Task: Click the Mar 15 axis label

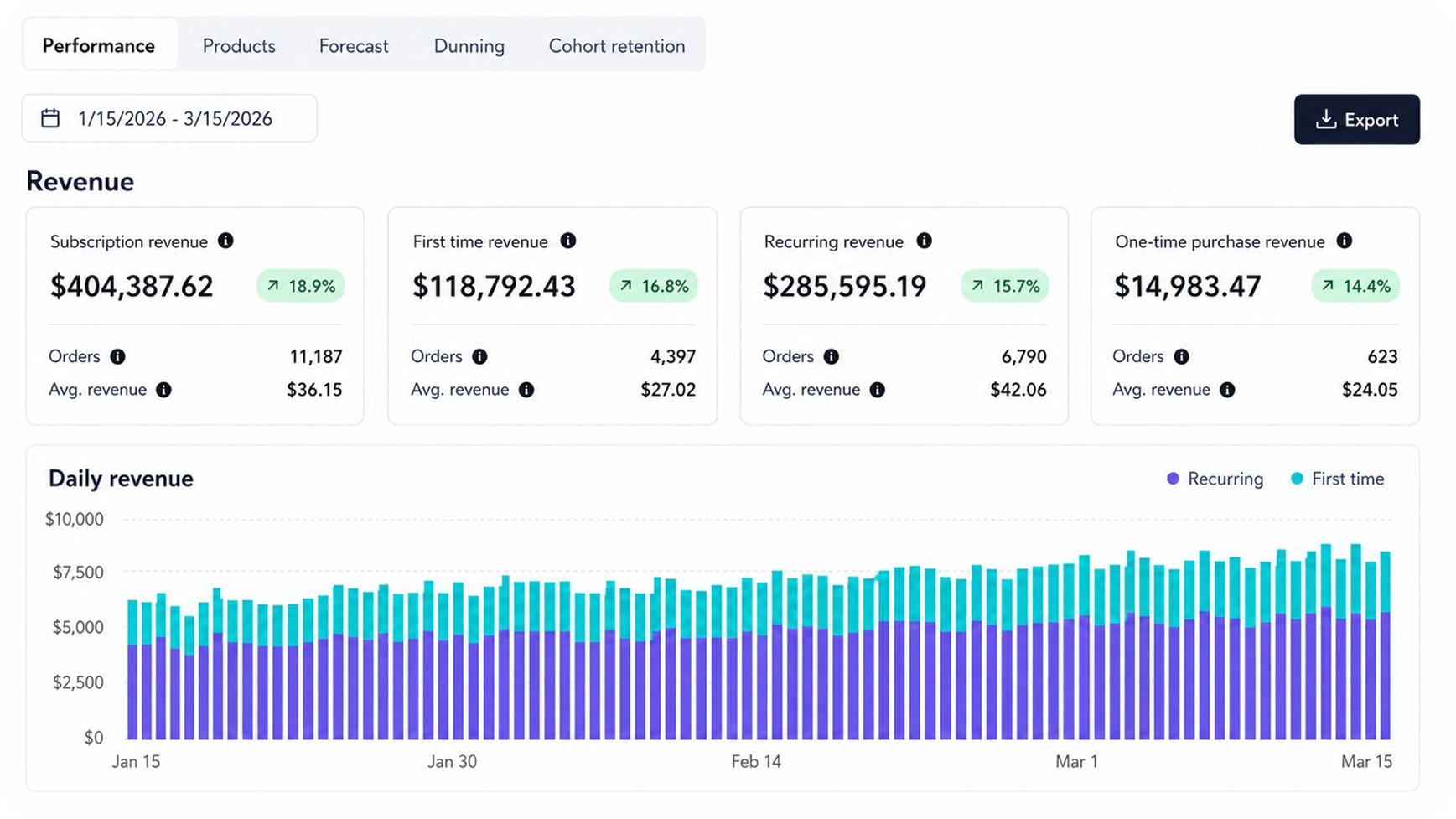Action: coord(1366,761)
